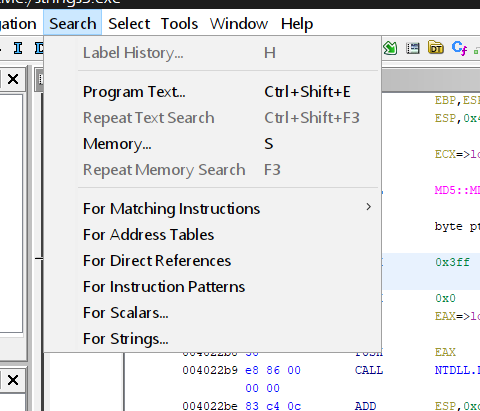480x411 pixels.
Task: Open the Help menu
Action: pos(297,24)
